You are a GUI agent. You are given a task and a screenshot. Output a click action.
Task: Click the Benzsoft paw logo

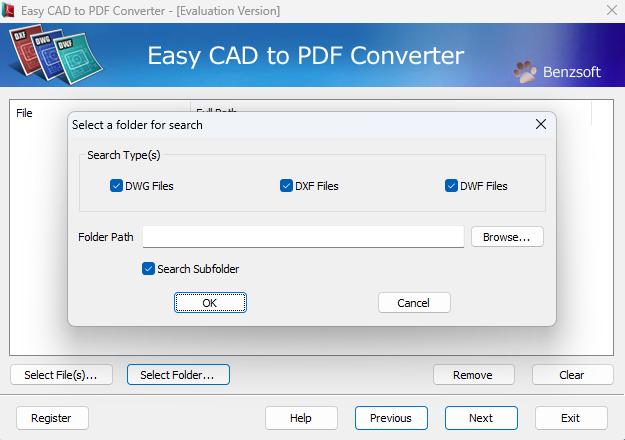[x=525, y=72]
